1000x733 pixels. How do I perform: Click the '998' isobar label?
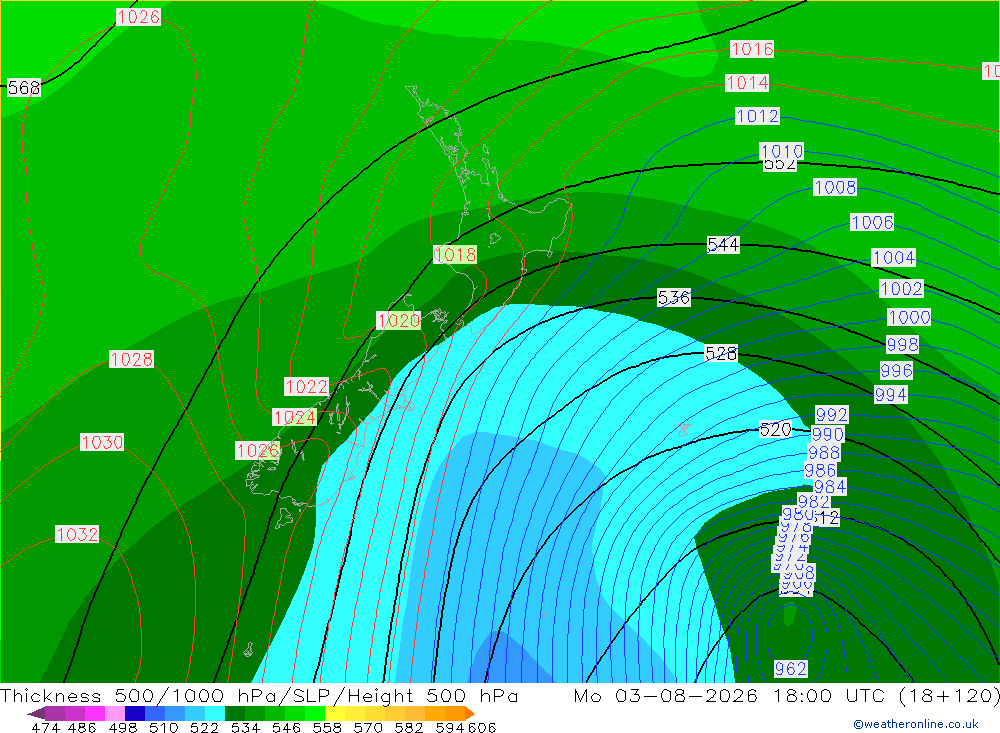pos(902,344)
